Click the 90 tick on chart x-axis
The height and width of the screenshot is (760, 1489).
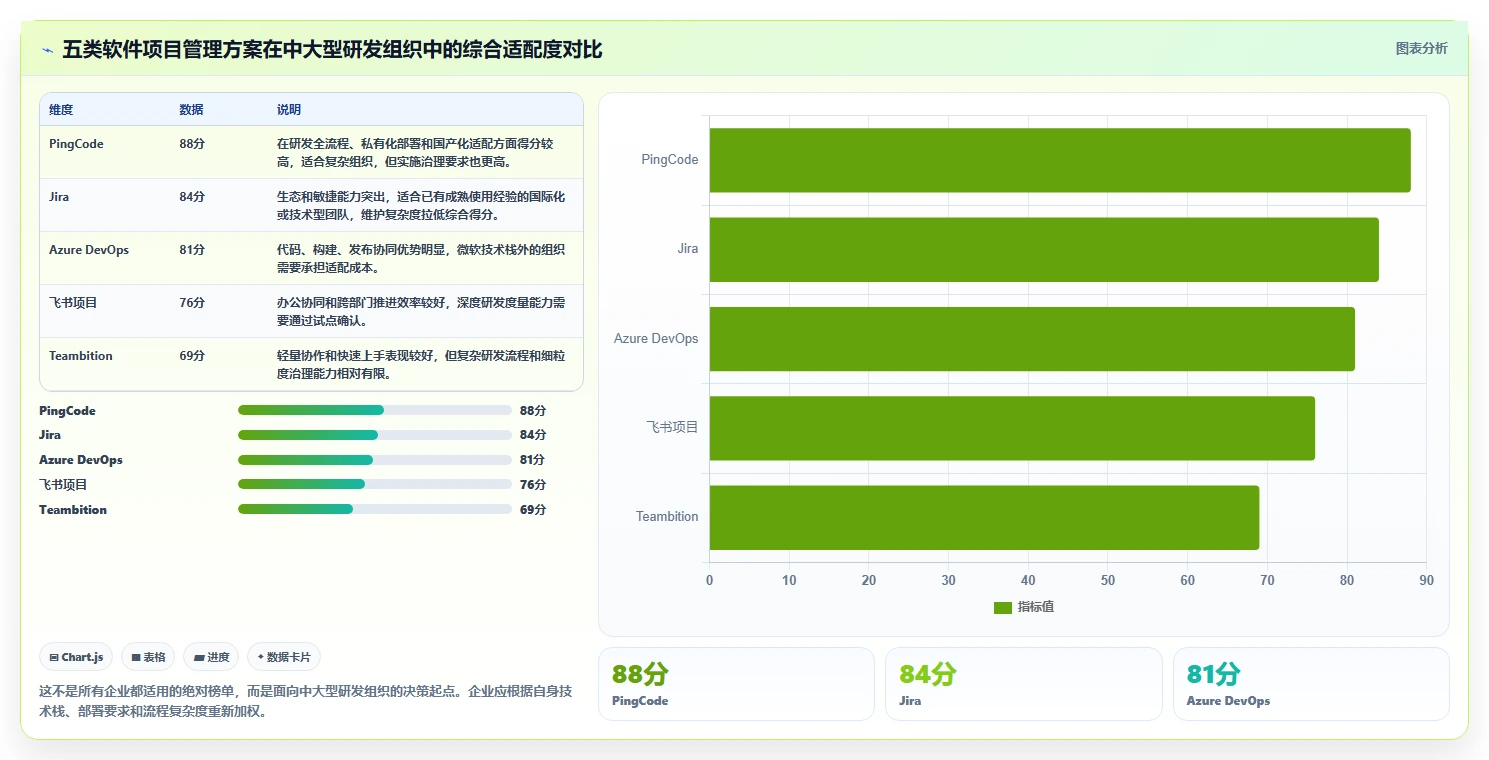[x=1426, y=580]
